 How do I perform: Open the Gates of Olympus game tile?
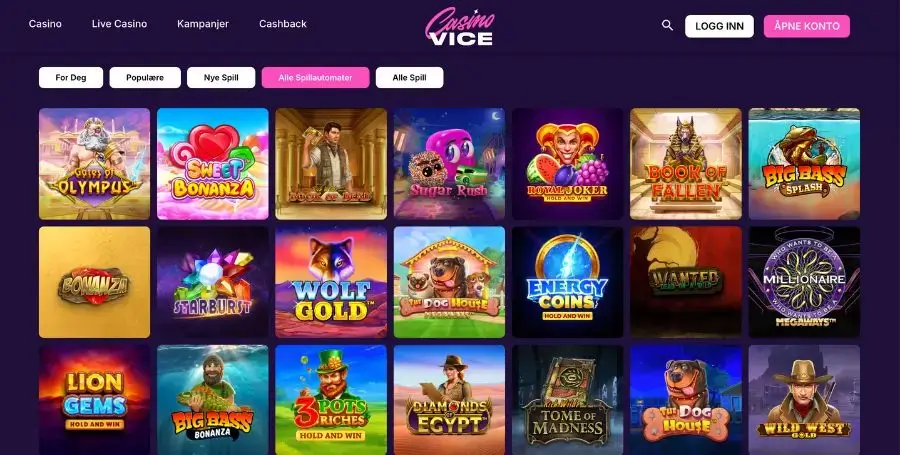click(94, 164)
